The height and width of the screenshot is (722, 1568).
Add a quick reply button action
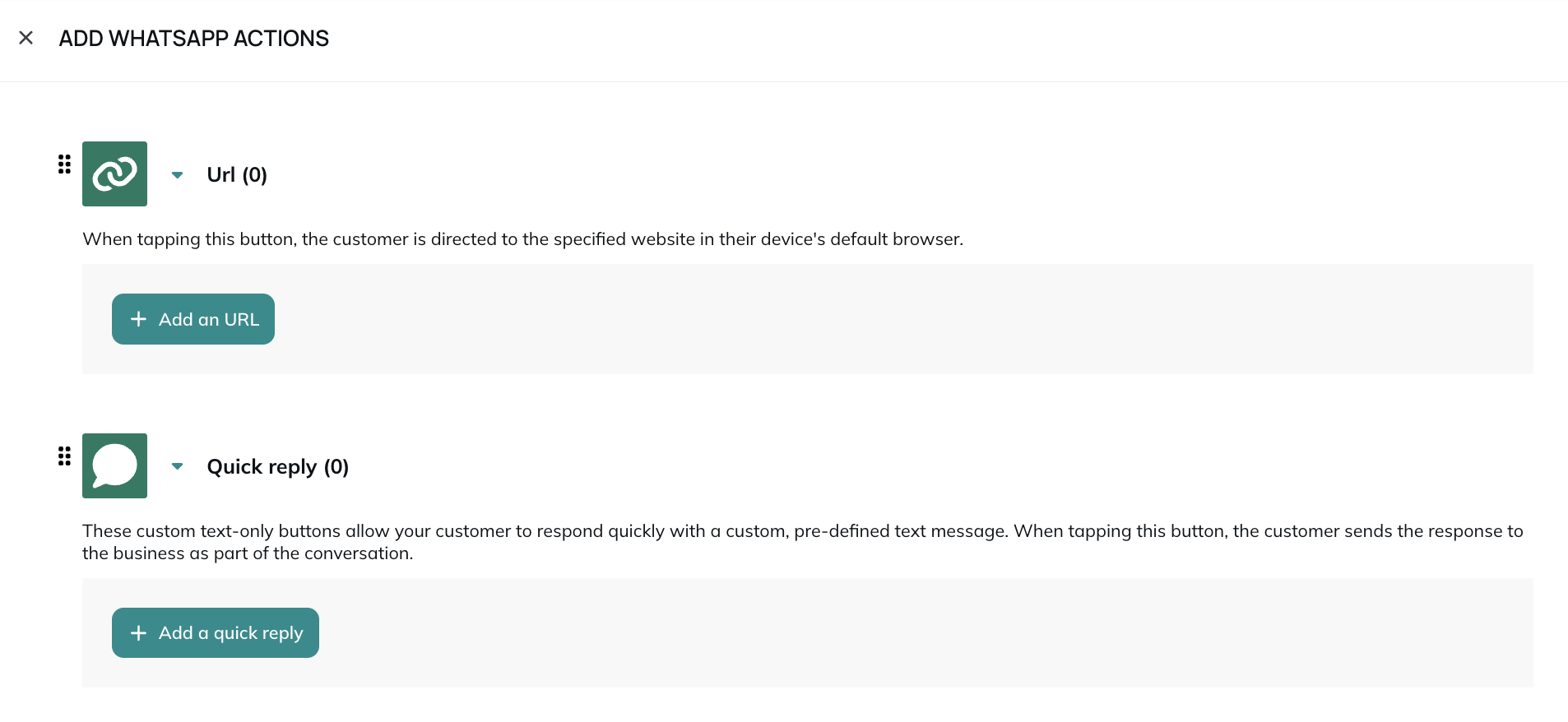[216, 633]
